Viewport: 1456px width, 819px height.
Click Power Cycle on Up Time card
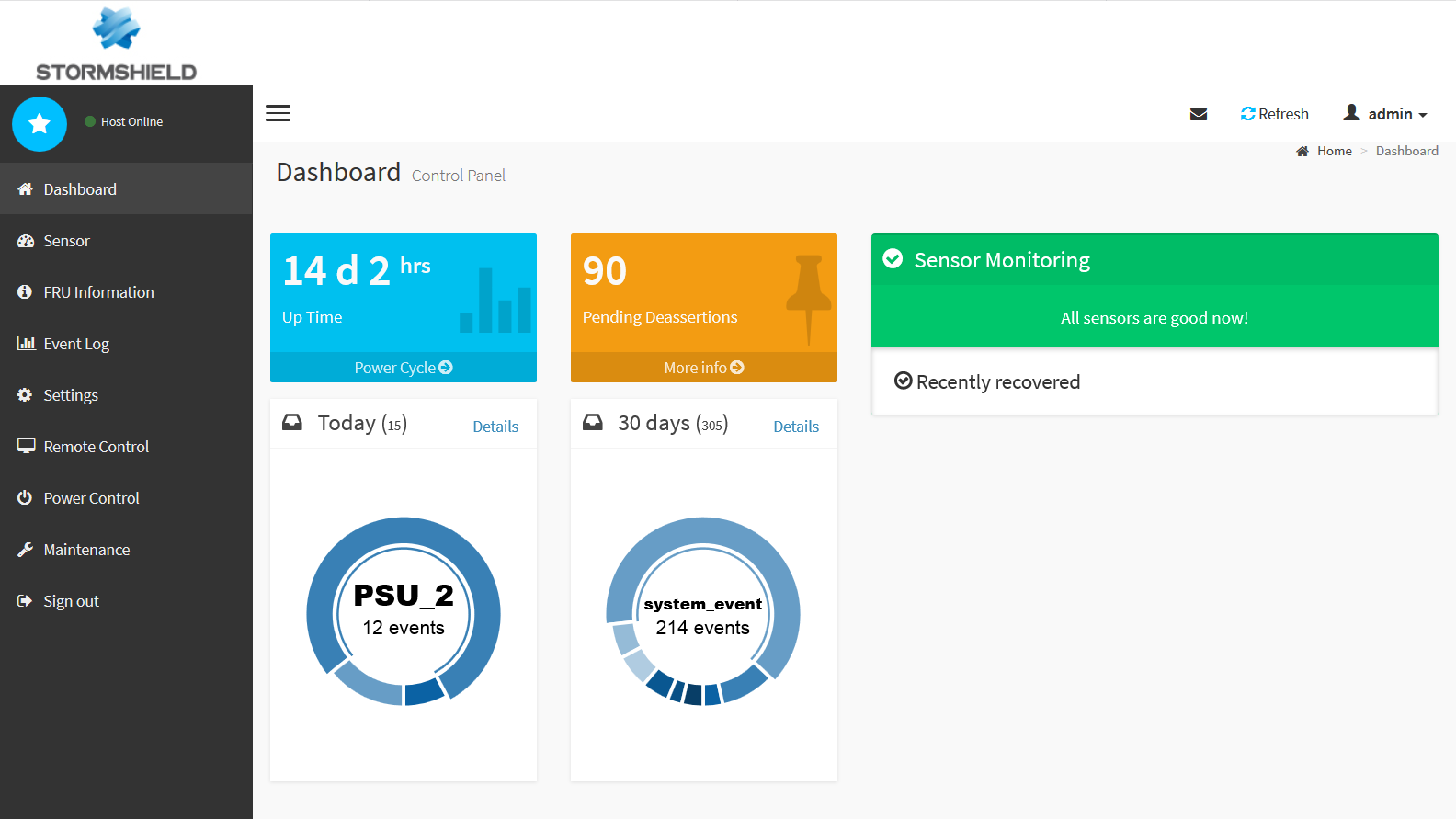403,368
